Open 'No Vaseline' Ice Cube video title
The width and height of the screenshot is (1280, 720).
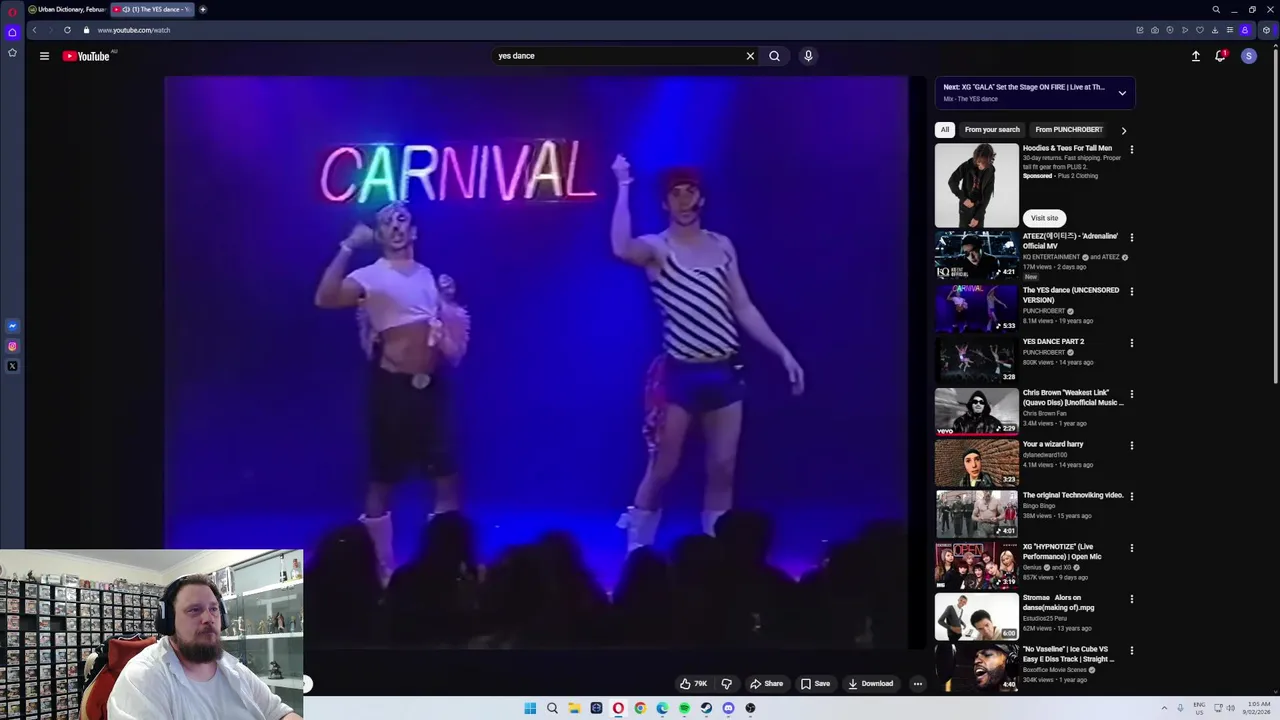tap(1068, 654)
